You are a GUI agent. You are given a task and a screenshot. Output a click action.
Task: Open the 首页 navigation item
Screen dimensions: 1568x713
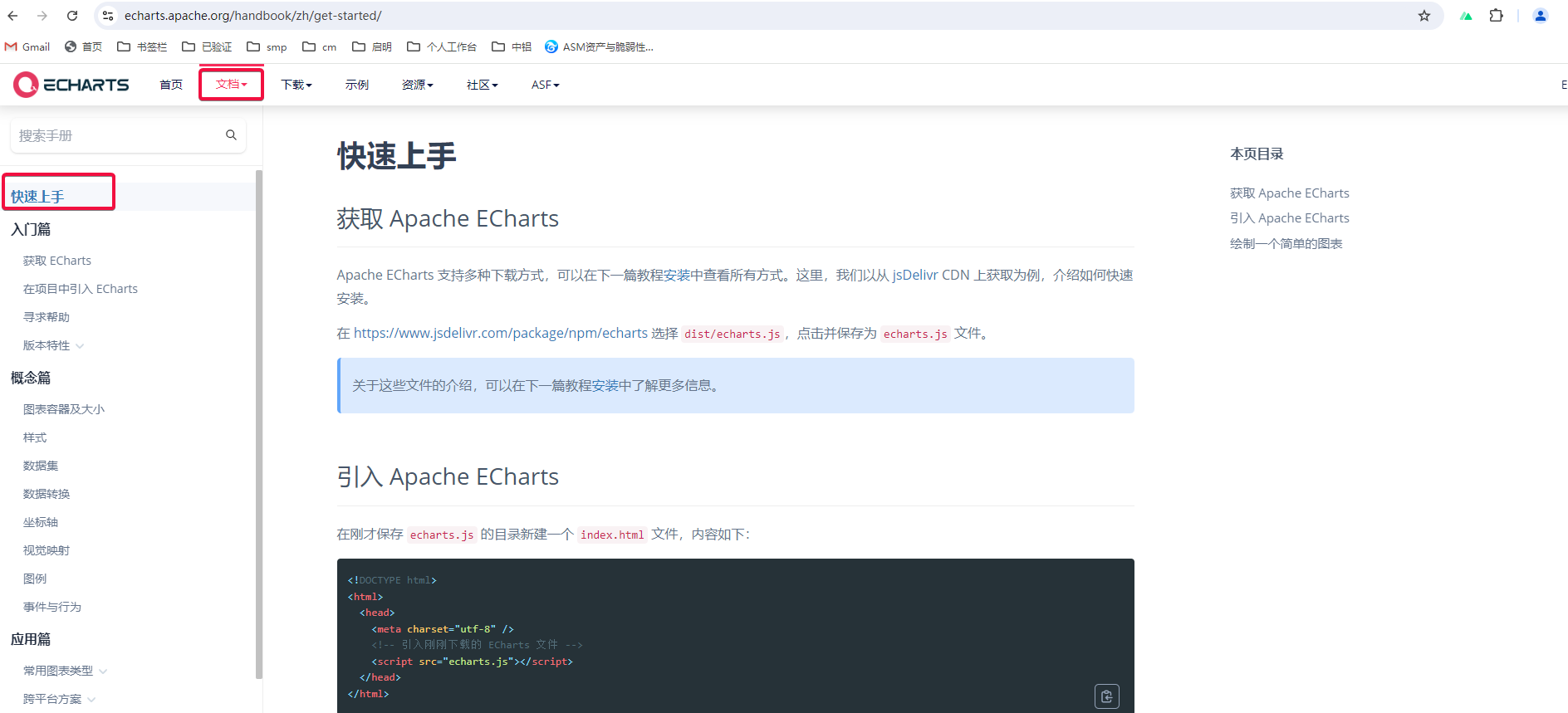coord(171,85)
